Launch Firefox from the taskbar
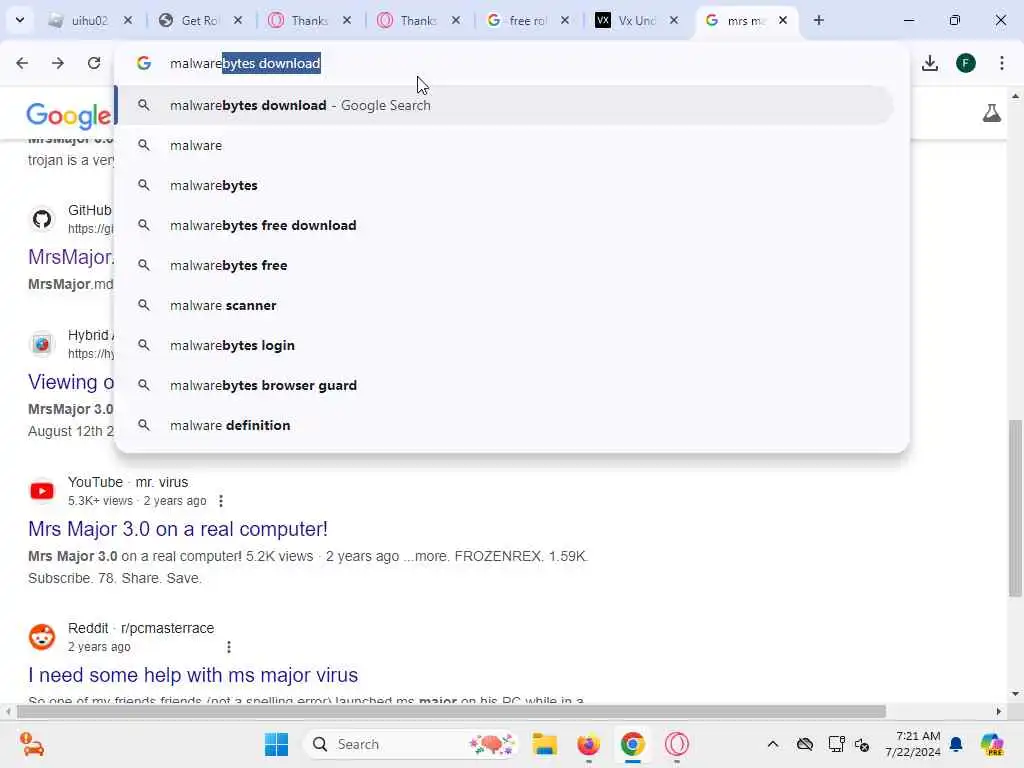Viewport: 1024px width, 768px height. point(588,744)
